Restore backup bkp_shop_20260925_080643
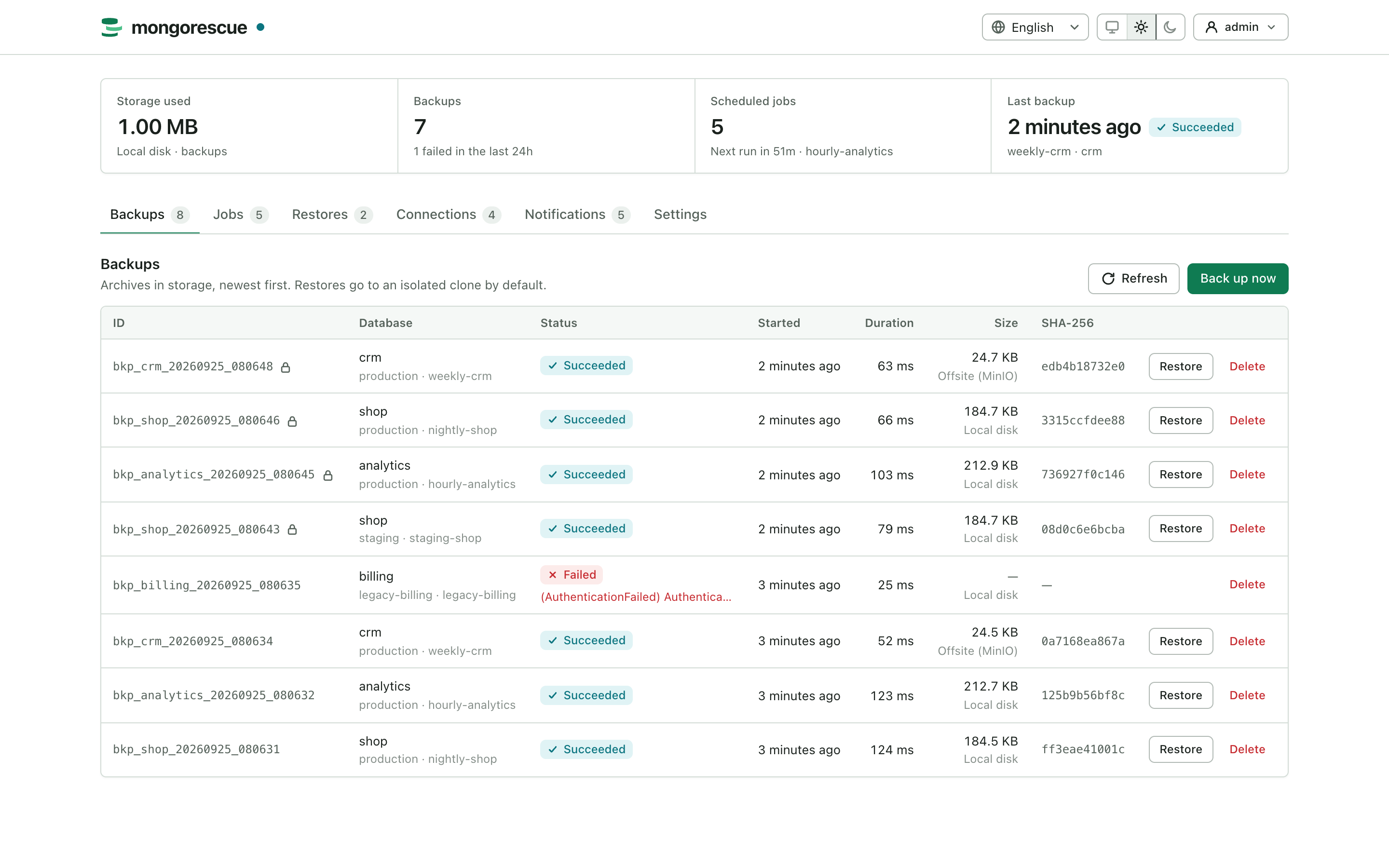The height and width of the screenshot is (868, 1389). click(x=1181, y=528)
